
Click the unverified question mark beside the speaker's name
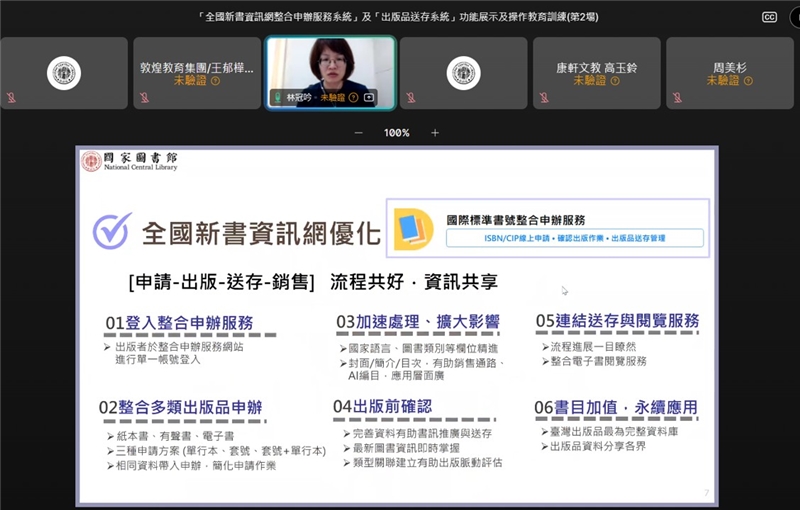[x=352, y=98]
